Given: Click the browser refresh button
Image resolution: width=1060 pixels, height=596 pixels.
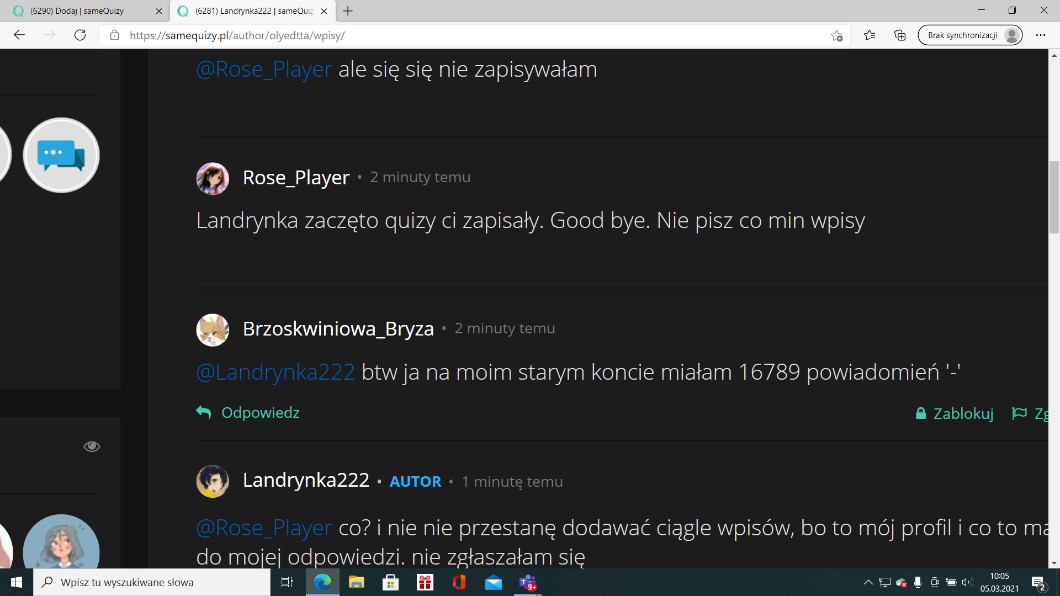Looking at the screenshot, I should 80,35.
